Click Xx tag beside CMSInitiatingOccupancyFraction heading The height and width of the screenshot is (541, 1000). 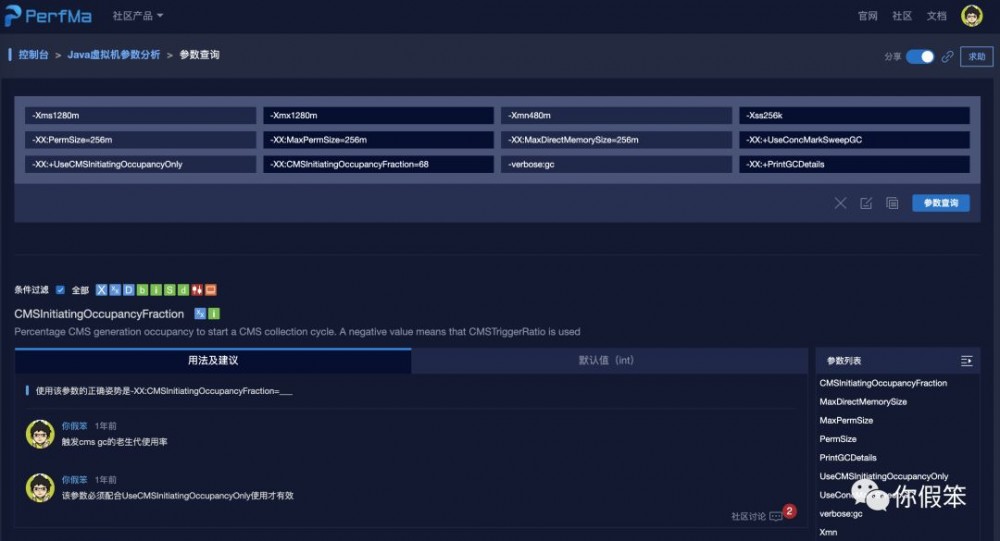point(200,313)
